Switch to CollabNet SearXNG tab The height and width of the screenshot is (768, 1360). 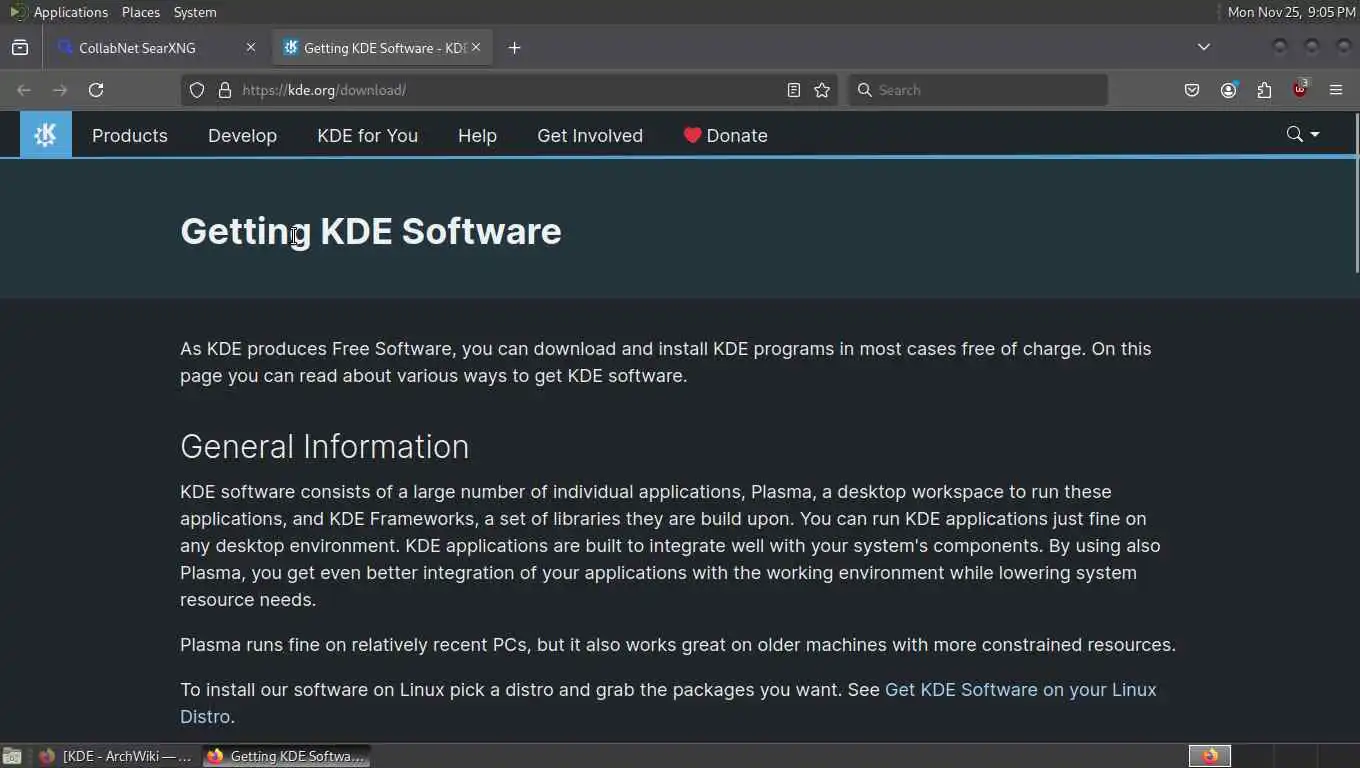[159, 48]
